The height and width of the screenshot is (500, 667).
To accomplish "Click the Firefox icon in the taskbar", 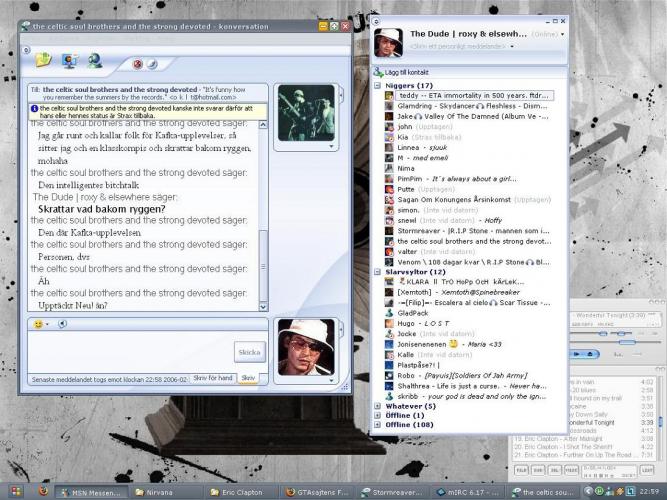I will (42, 492).
